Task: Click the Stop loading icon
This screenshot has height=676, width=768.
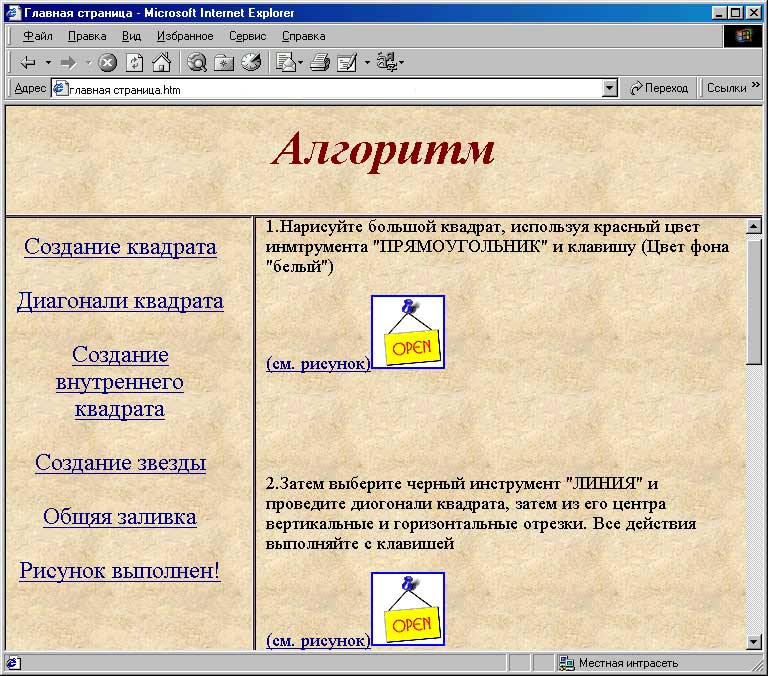Action: point(107,63)
